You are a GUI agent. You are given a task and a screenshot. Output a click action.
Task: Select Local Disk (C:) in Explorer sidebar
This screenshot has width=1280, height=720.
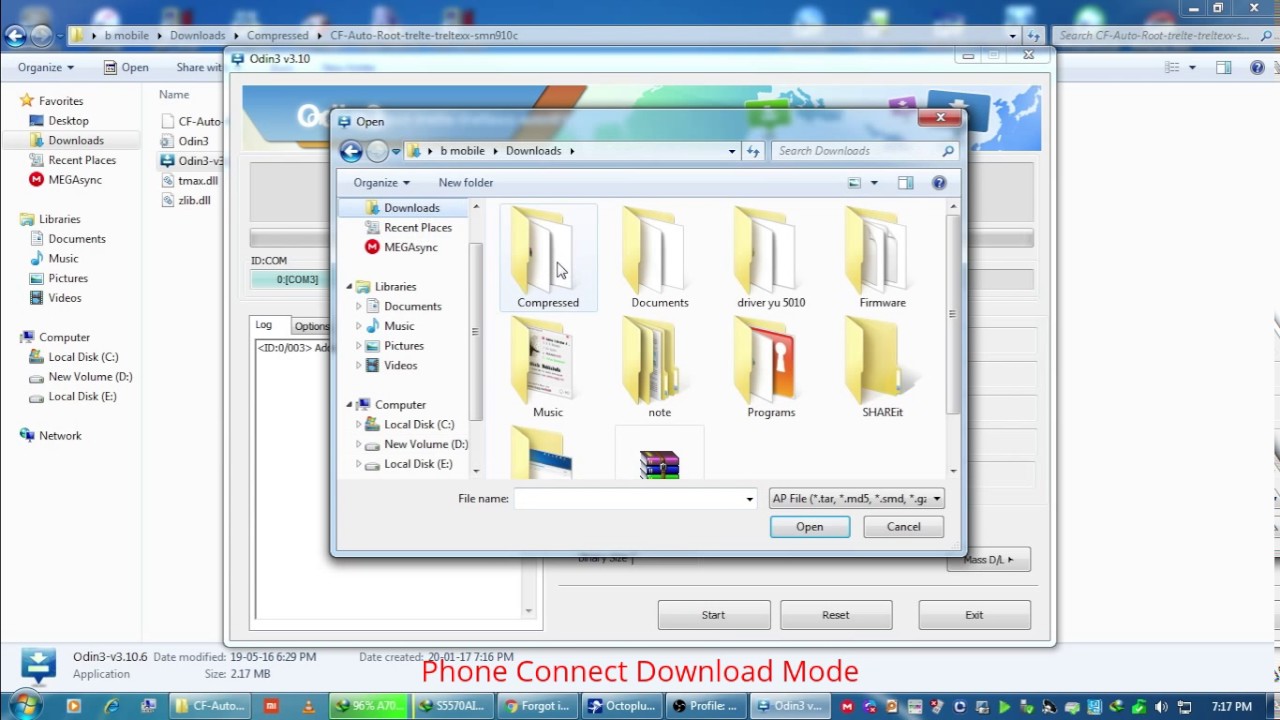[73, 357]
